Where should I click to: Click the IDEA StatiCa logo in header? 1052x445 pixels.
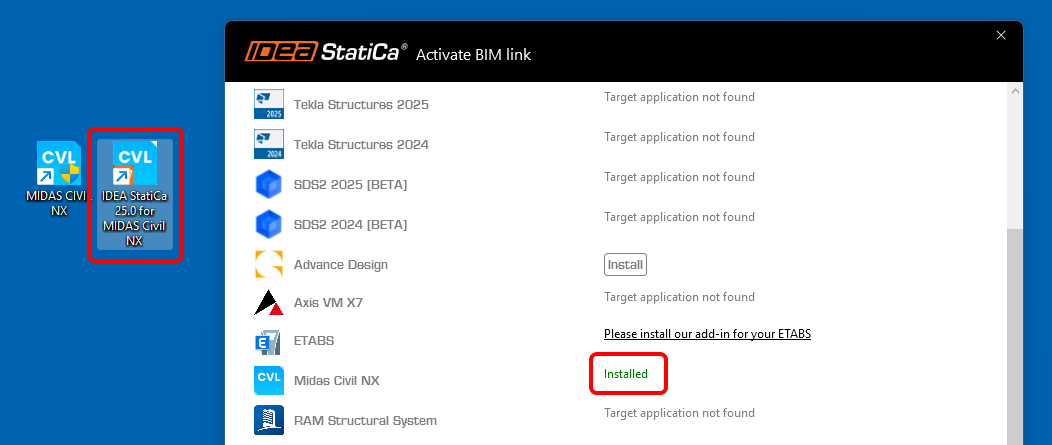326,52
